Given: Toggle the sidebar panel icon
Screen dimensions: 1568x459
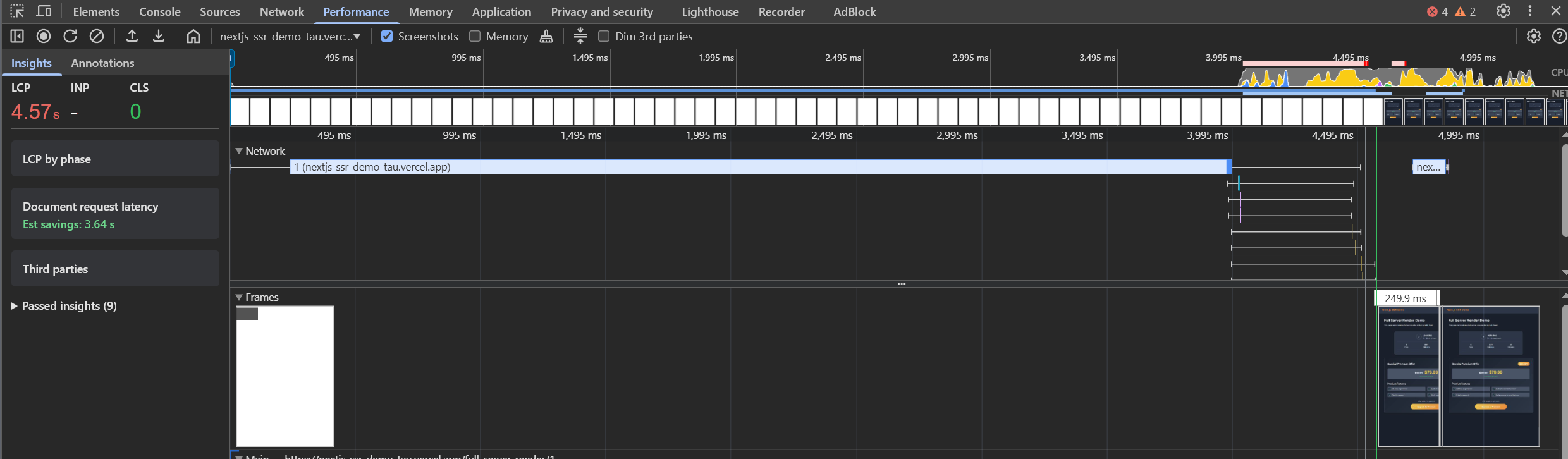Looking at the screenshot, I should [x=17, y=36].
